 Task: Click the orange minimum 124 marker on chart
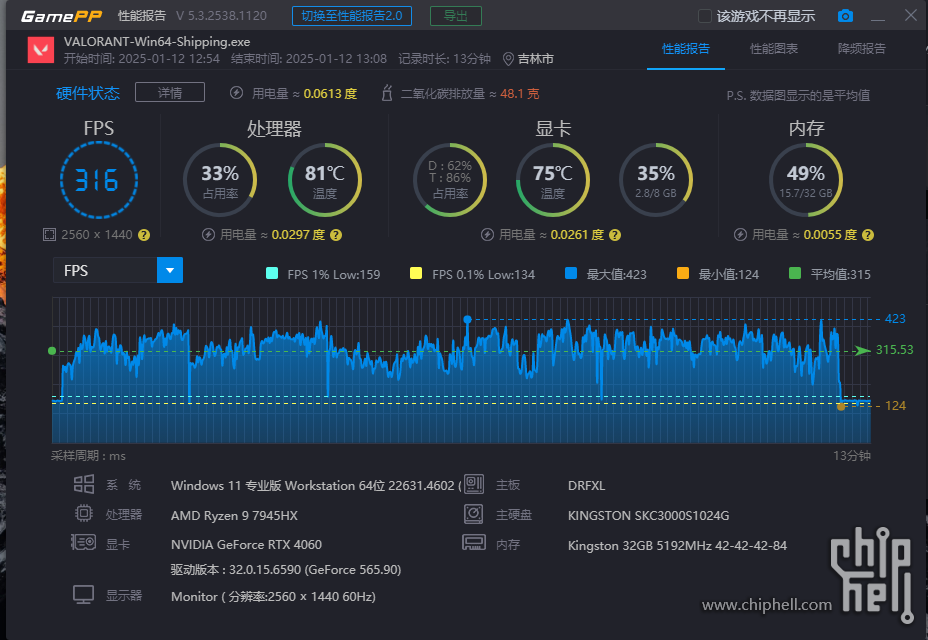click(841, 406)
